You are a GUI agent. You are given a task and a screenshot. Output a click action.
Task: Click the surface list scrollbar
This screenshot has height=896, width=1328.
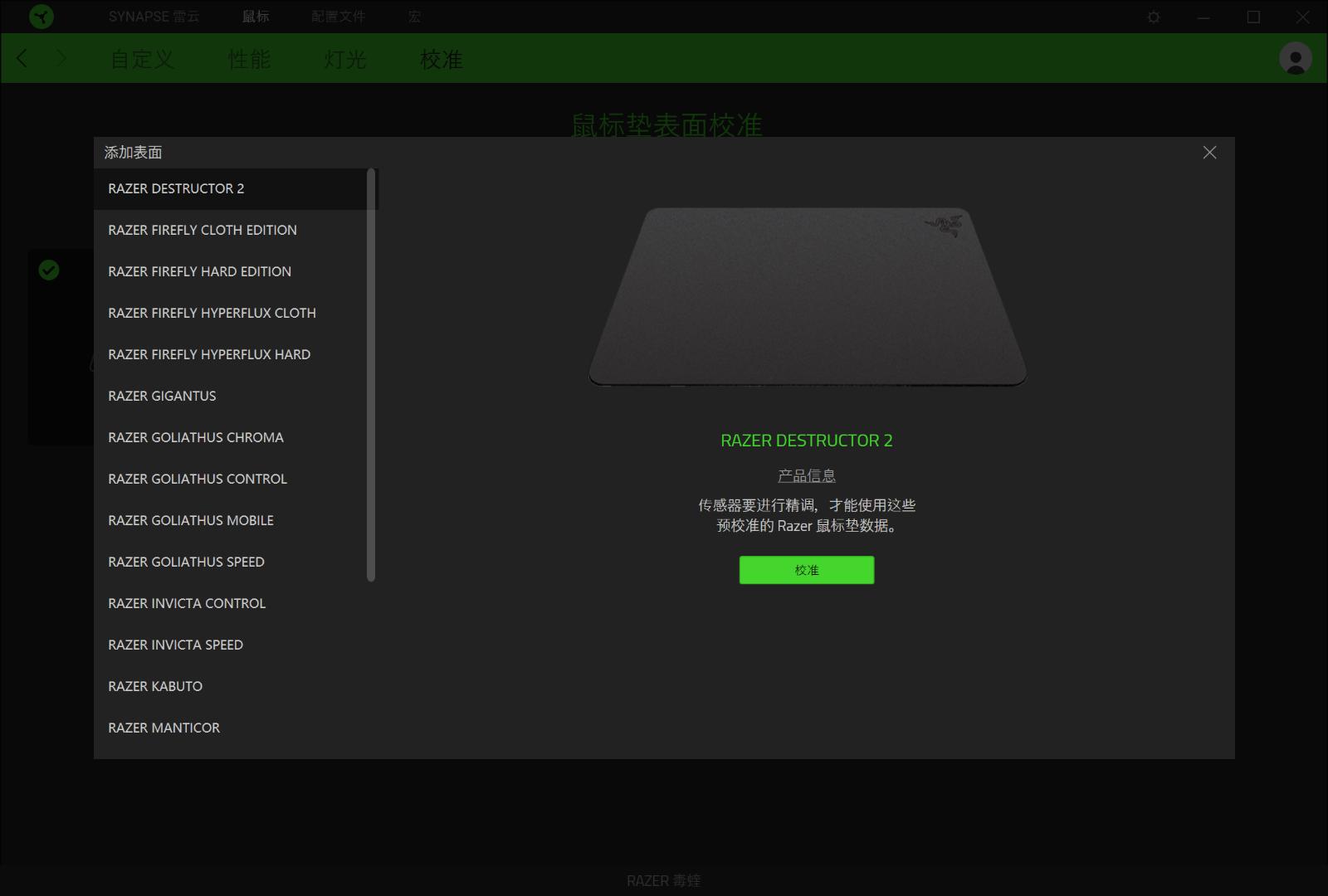(x=371, y=375)
